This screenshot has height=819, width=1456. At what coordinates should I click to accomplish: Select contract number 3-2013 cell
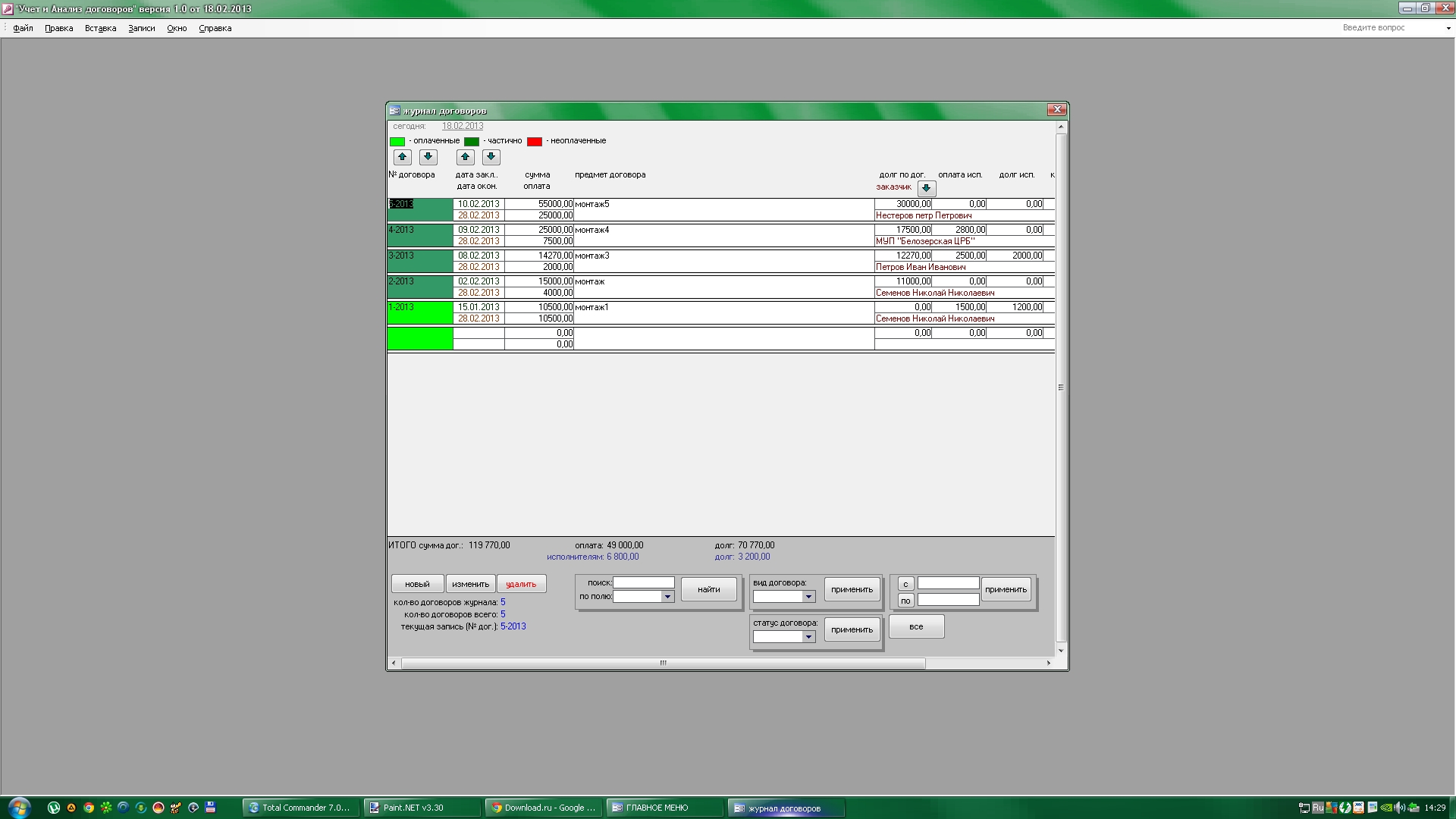tap(420, 261)
